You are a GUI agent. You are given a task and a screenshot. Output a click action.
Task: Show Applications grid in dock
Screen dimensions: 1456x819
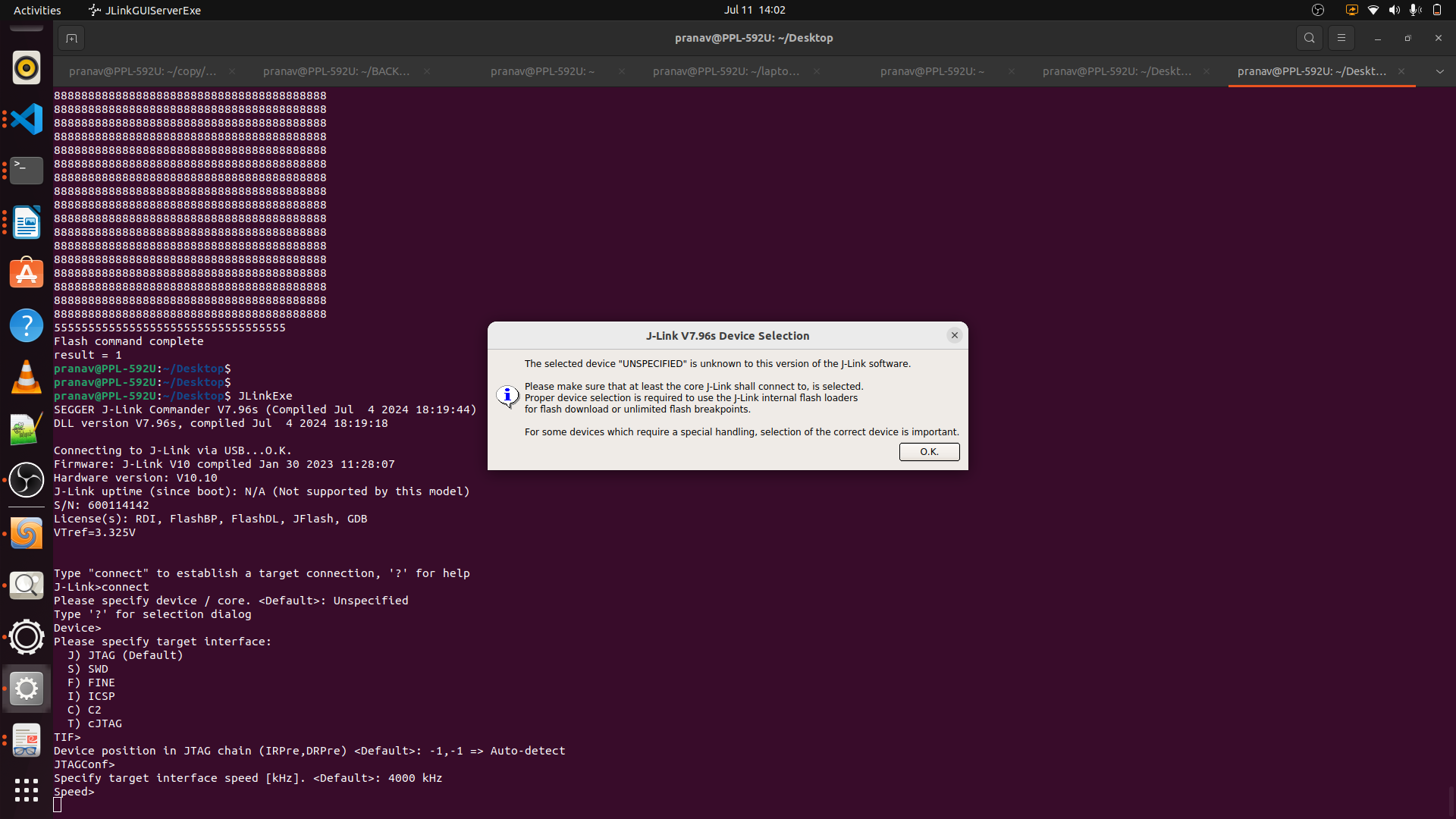(x=27, y=790)
